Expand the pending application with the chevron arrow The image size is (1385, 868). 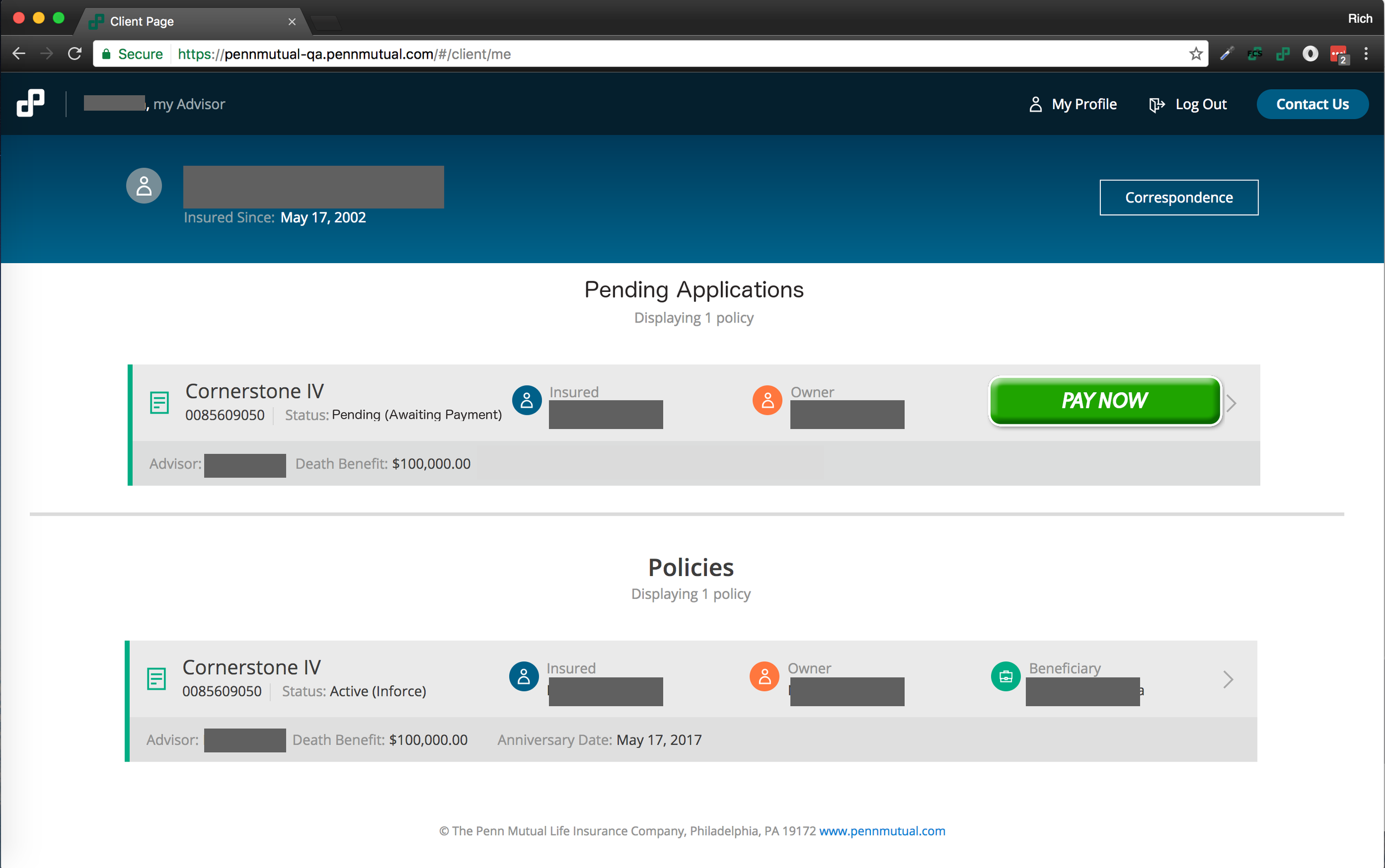pos(1231,403)
